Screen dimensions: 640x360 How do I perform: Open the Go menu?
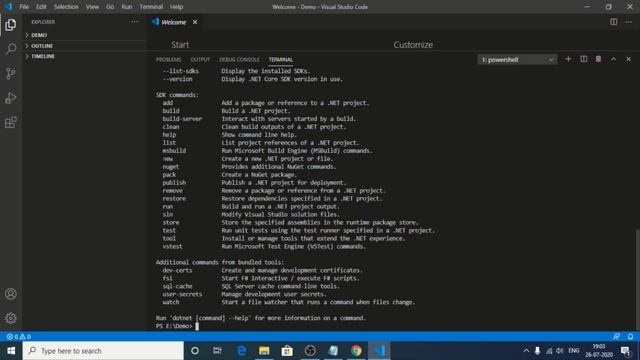110,7
